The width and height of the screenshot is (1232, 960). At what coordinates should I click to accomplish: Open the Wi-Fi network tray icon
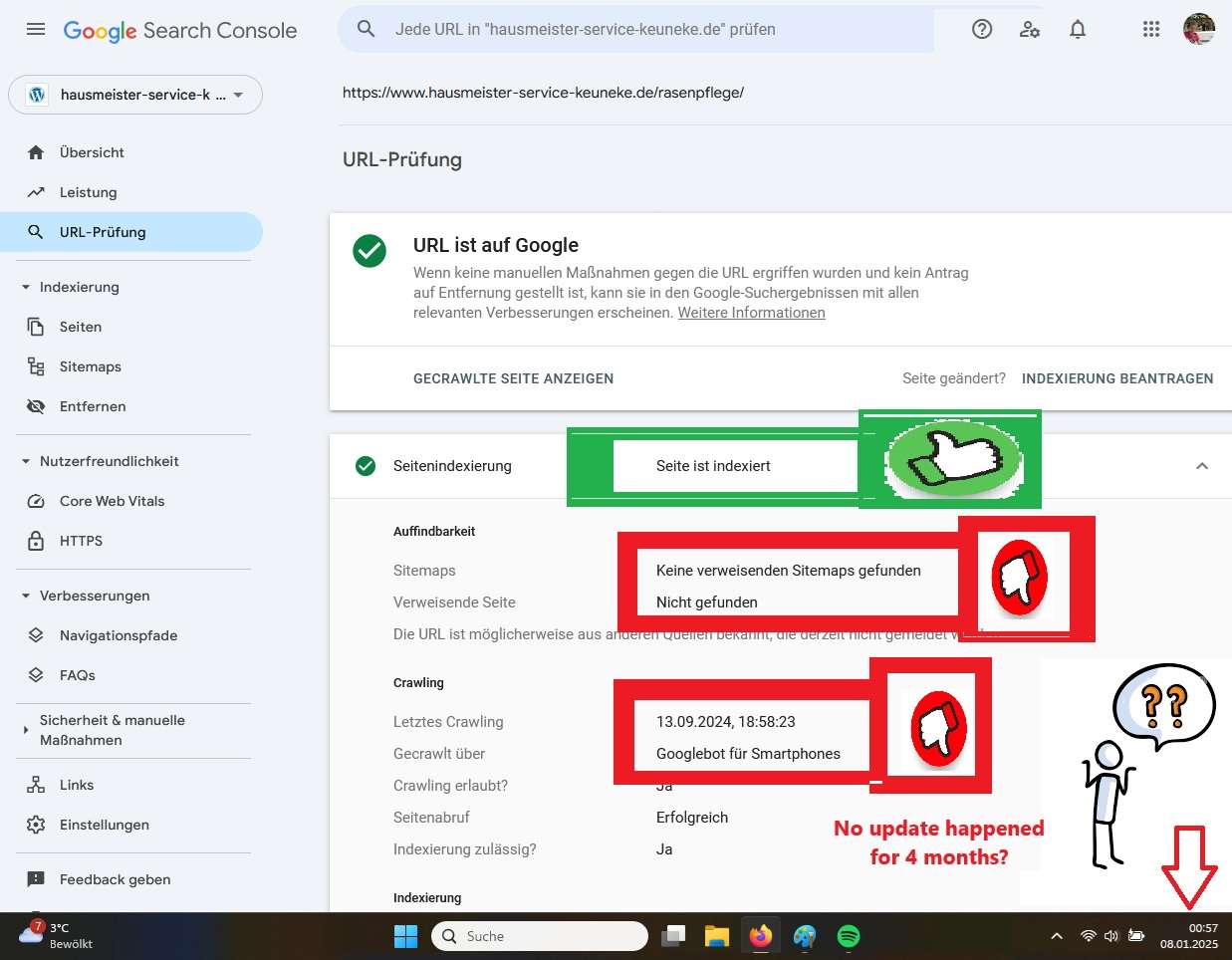pyautogui.click(x=1089, y=936)
